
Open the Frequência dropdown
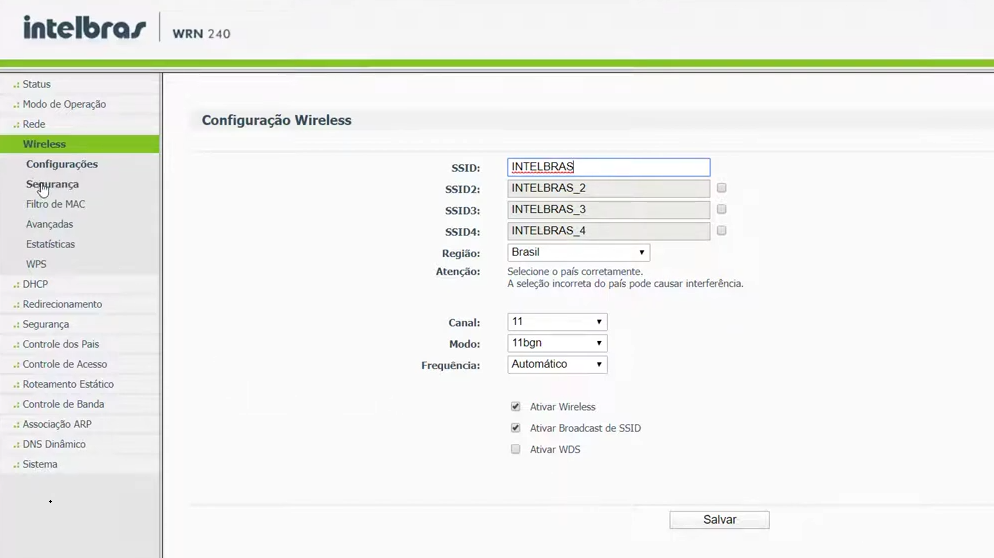(557, 365)
